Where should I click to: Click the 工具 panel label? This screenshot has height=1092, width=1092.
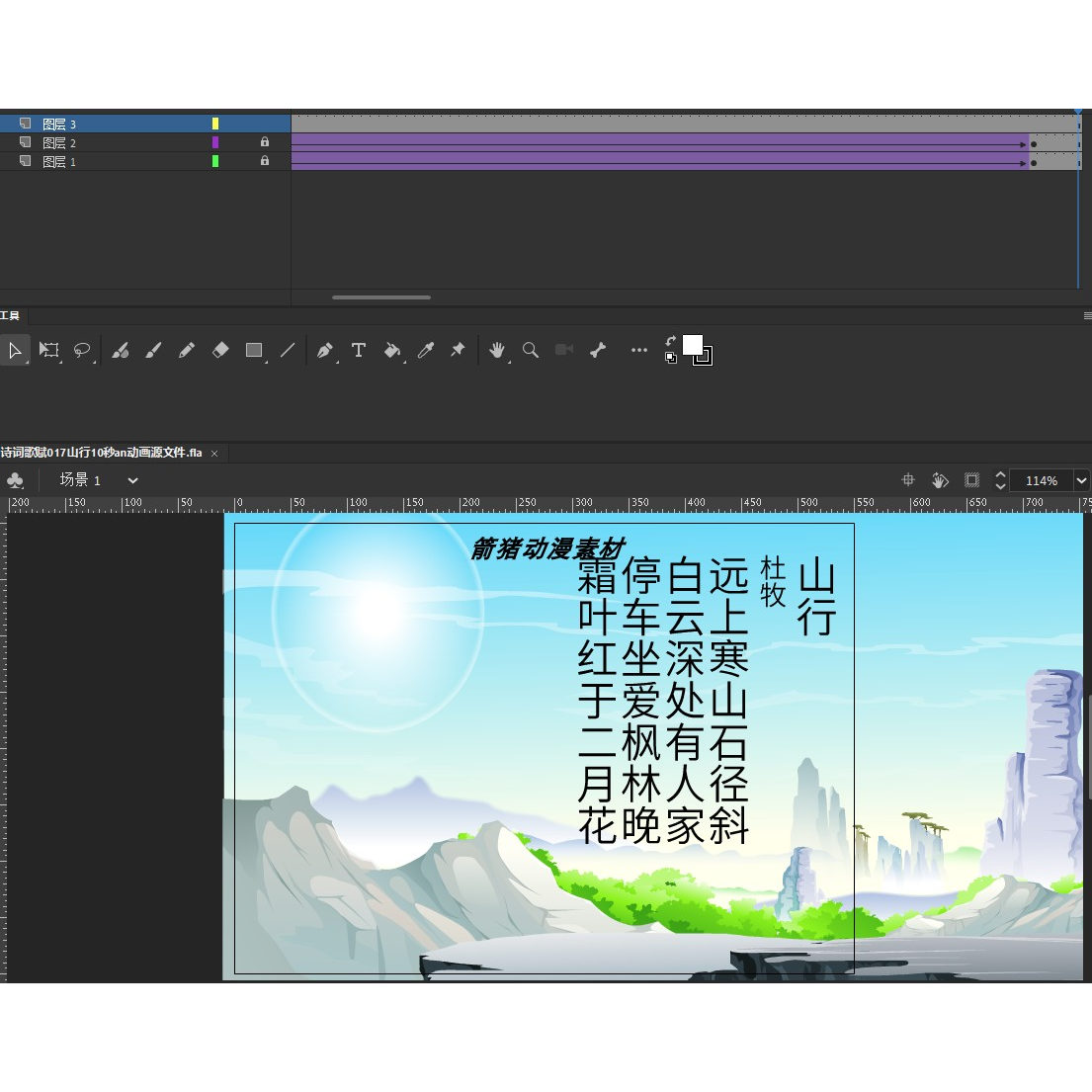point(12,315)
